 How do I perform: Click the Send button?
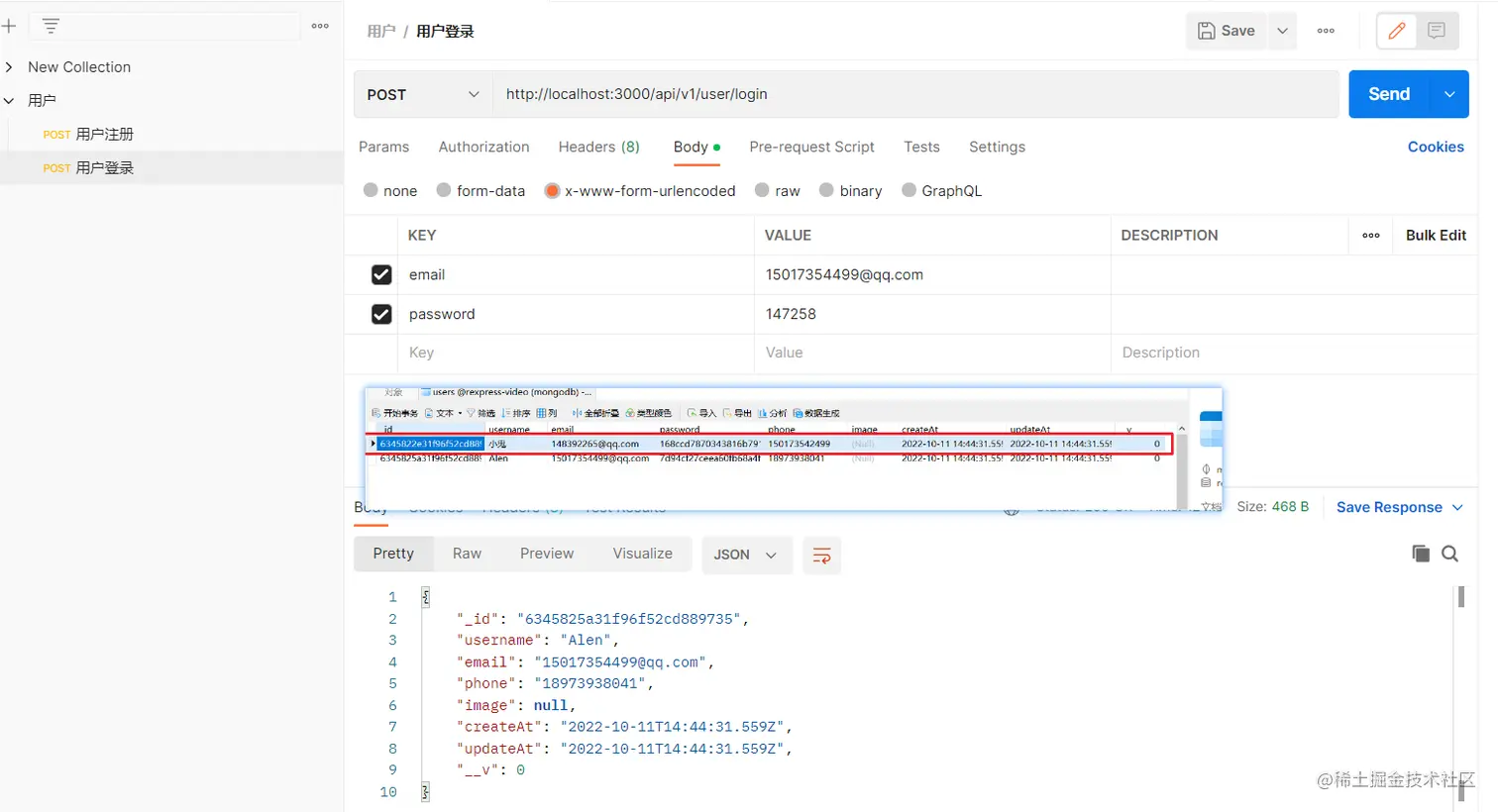click(1389, 94)
